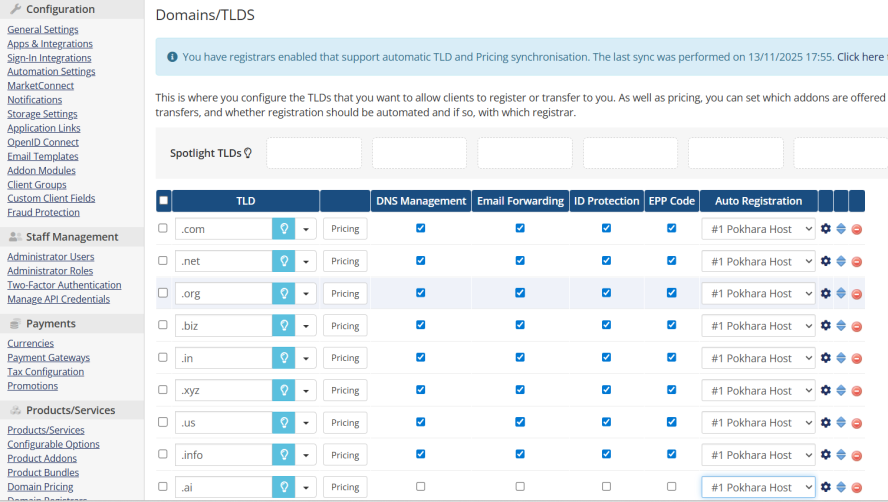
Task: Open Auto Registration dropdown for .in
Action: point(758,358)
